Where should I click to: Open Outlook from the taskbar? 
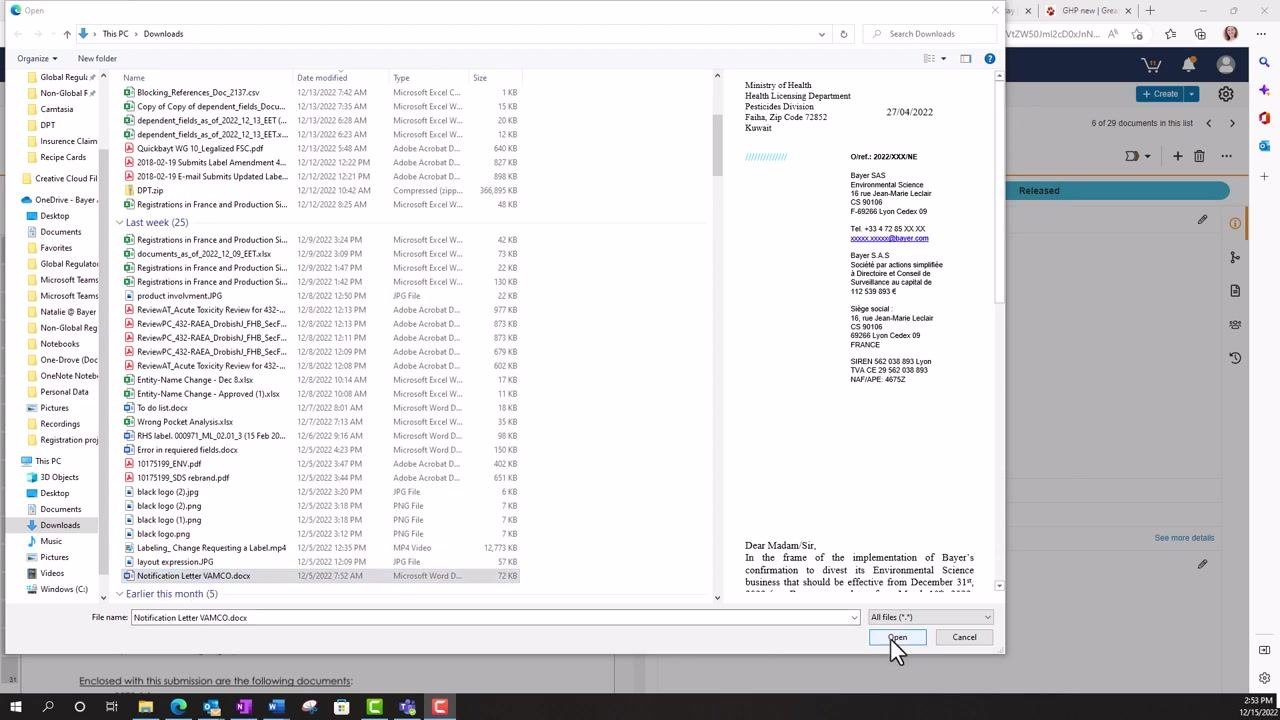coord(211,707)
